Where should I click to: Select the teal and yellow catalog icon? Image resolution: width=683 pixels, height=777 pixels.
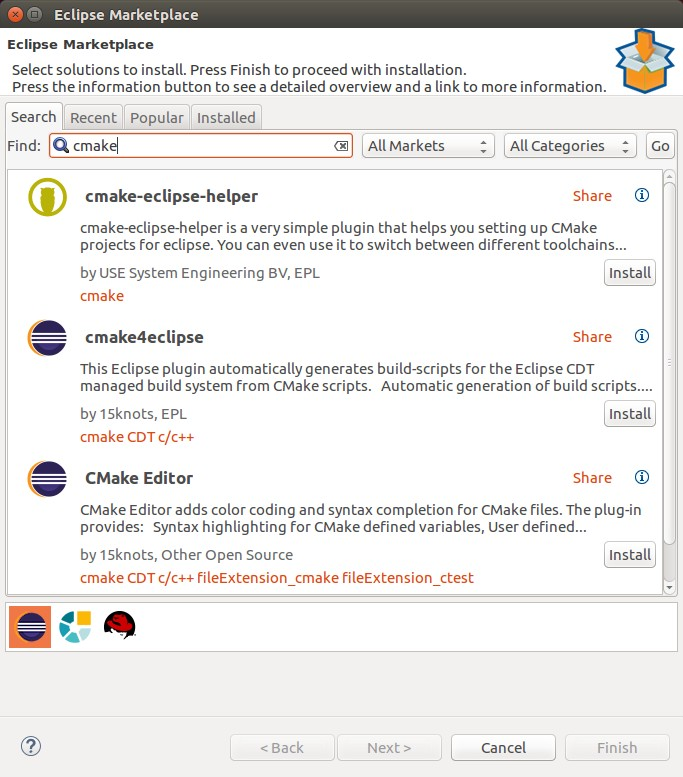coord(75,626)
